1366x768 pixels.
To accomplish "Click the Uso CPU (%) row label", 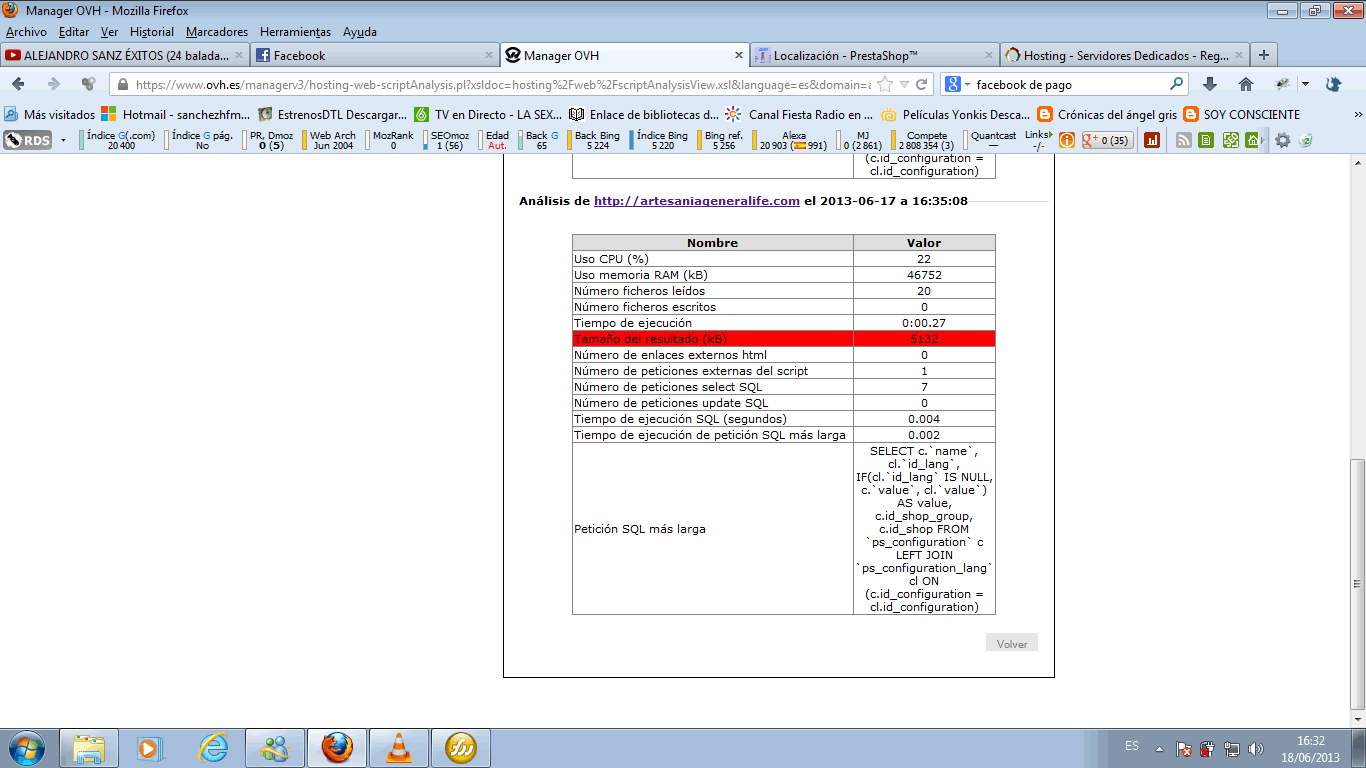I will [611, 259].
